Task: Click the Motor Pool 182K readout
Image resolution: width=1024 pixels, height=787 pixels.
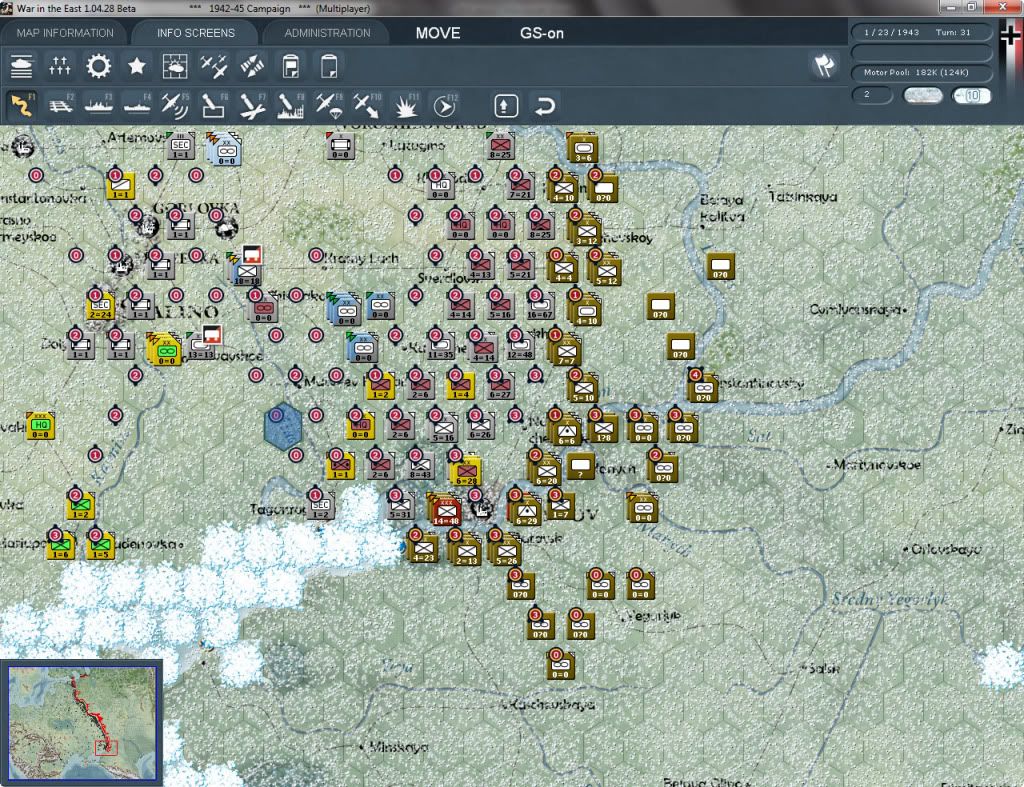Action: coord(921,72)
